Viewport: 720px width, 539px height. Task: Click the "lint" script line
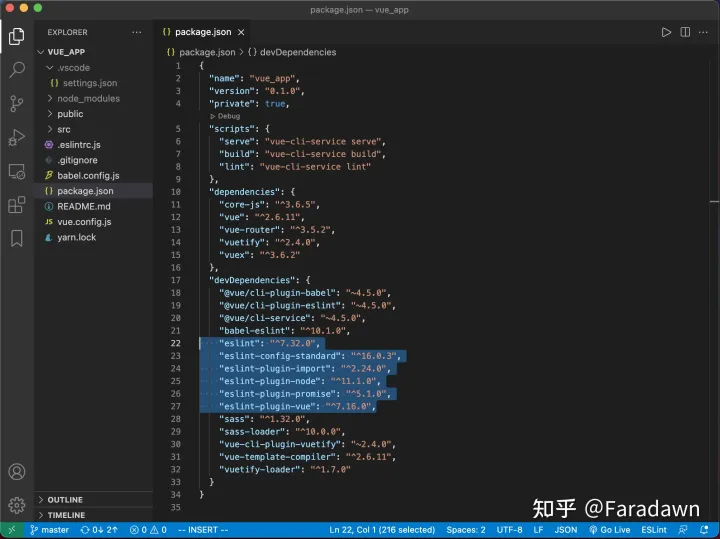pos(294,167)
